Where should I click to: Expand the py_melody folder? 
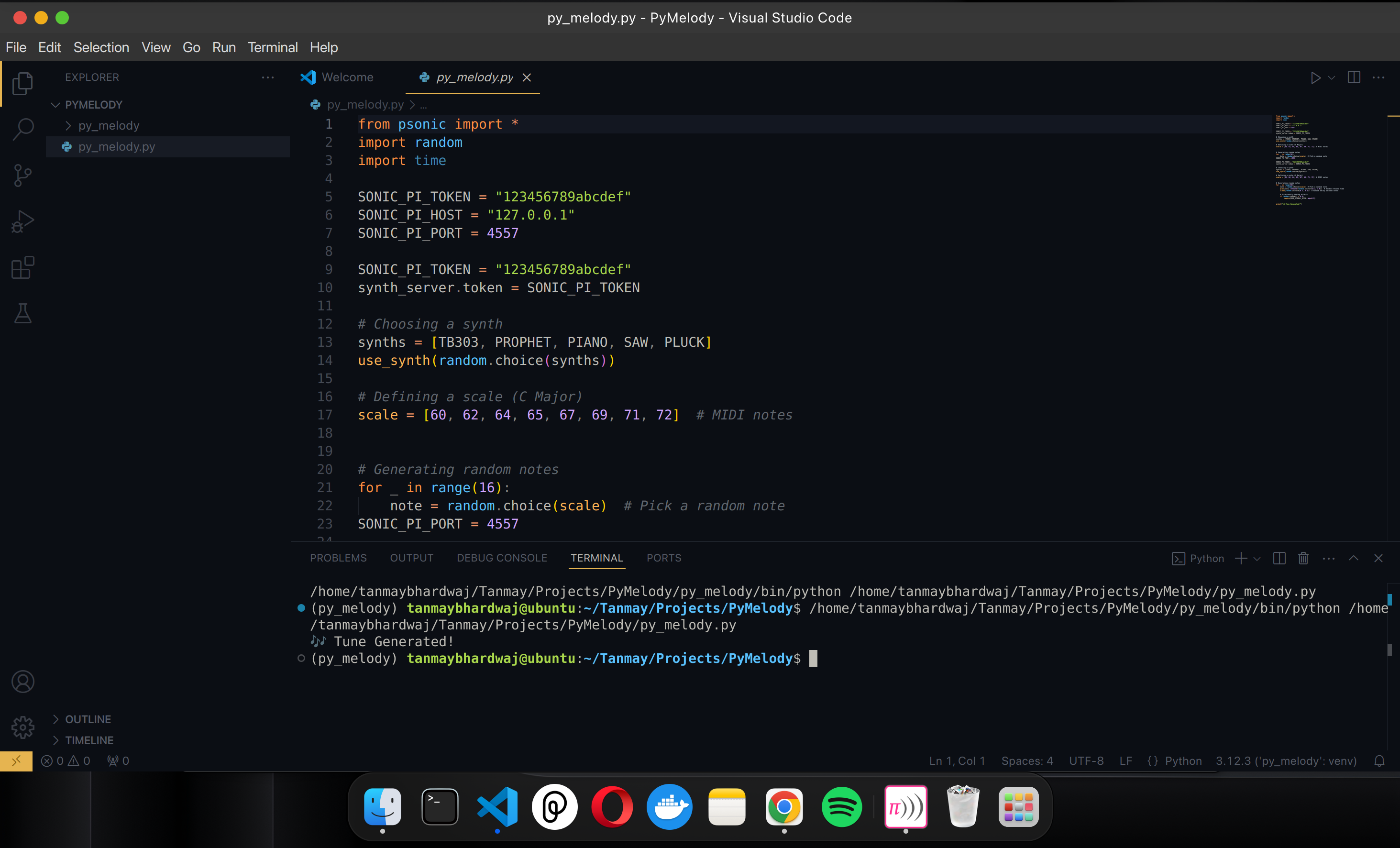coord(68,125)
